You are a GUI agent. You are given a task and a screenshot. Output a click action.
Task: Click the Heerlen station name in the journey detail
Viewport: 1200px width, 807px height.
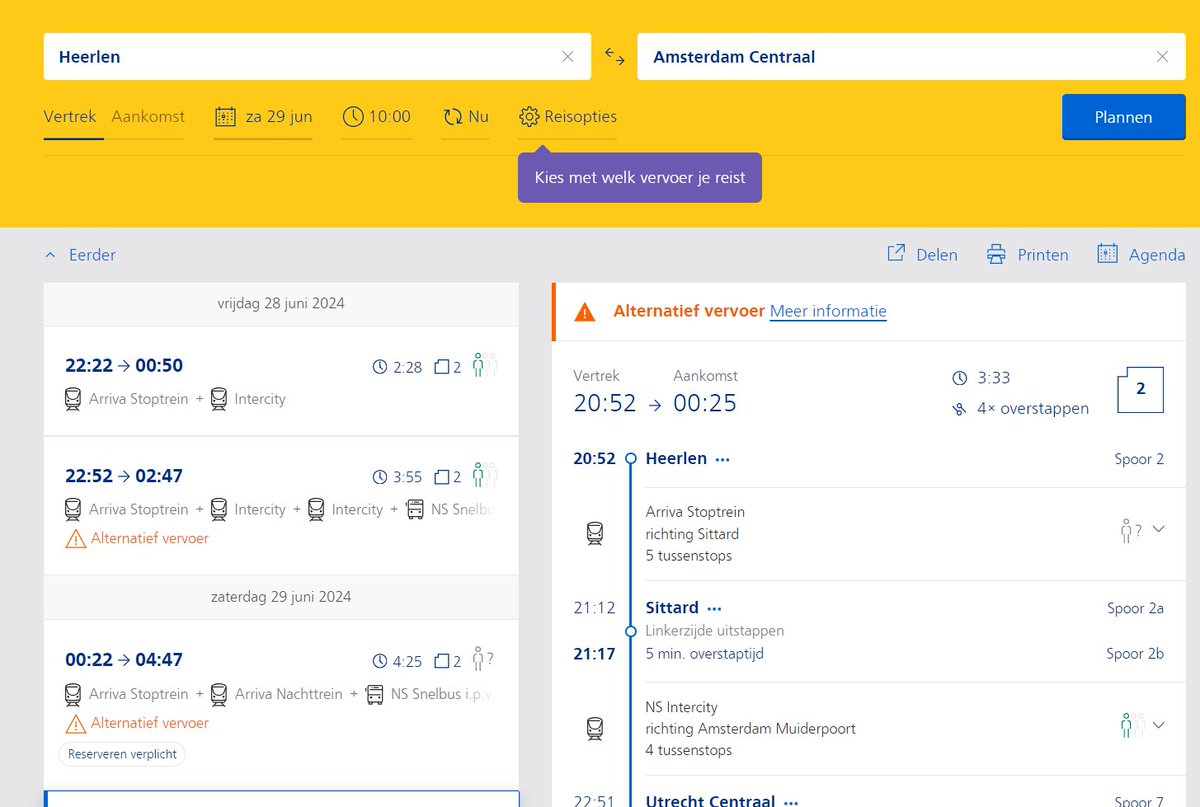coord(677,459)
